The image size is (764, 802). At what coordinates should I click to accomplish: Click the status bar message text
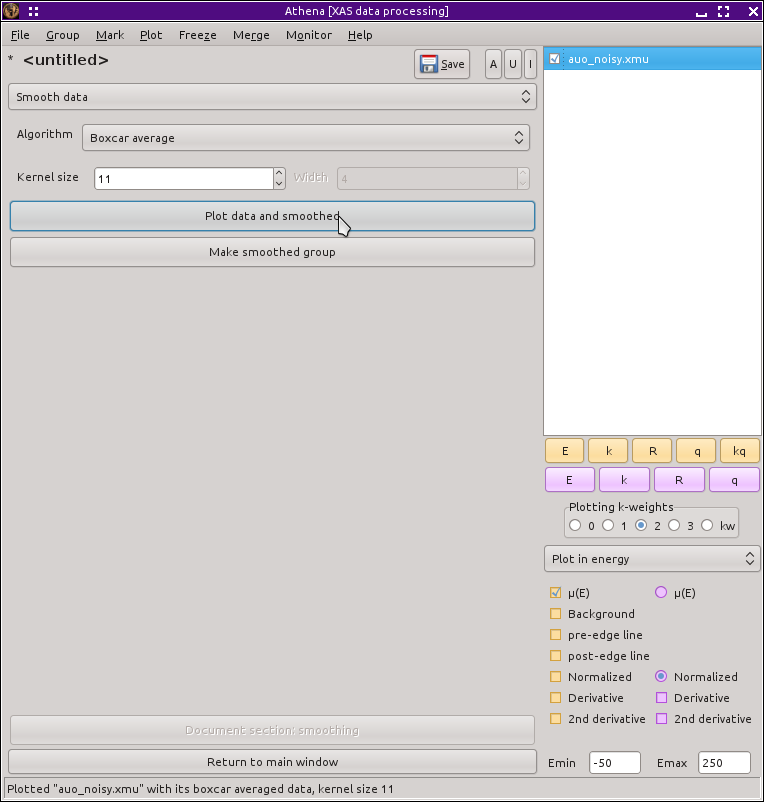(200, 789)
